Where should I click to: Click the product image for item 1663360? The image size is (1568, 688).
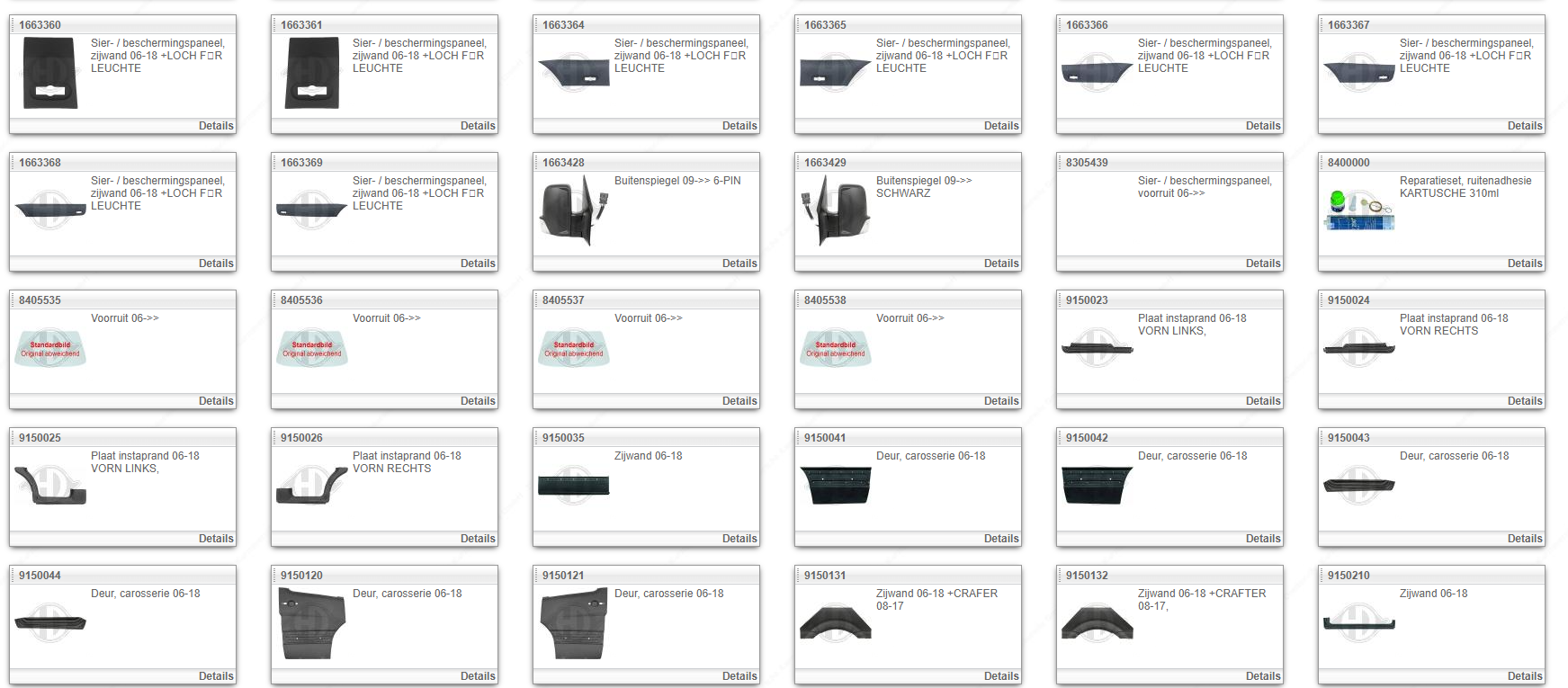click(x=50, y=73)
